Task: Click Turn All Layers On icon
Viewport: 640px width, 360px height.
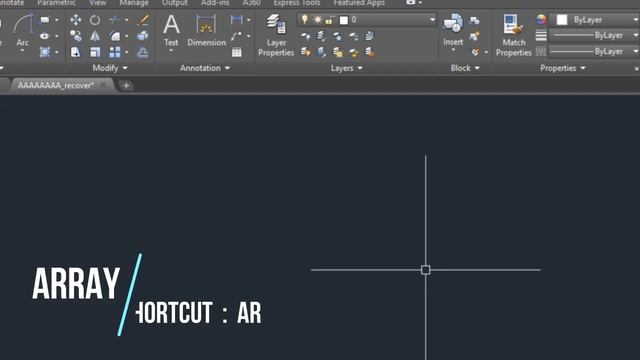Action: point(305,52)
